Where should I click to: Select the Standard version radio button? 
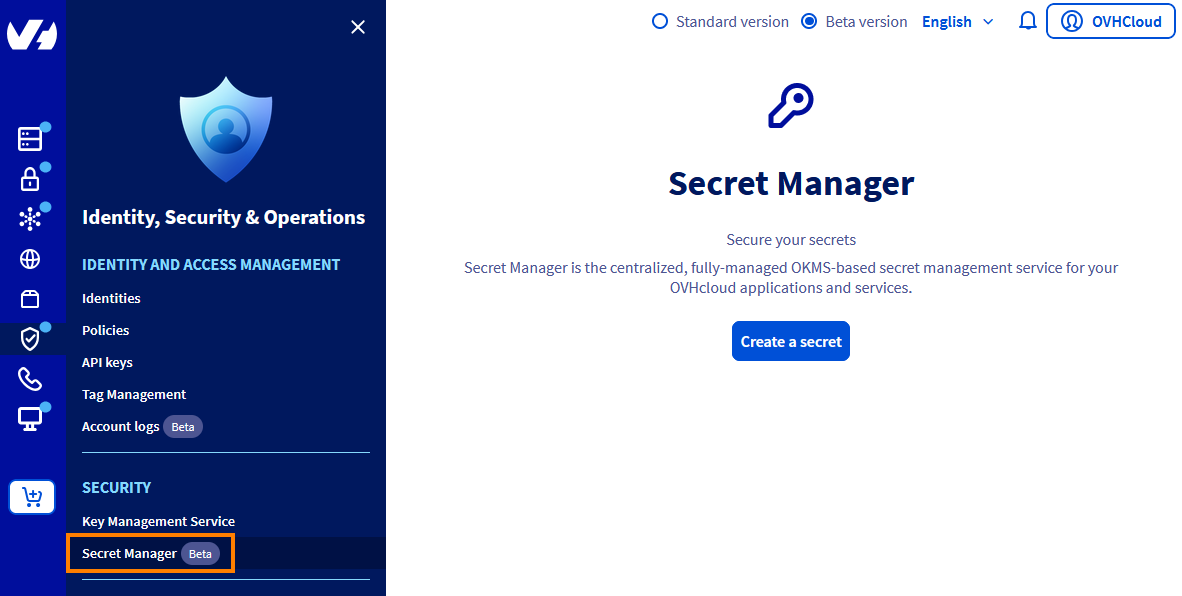(x=660, y=21)
